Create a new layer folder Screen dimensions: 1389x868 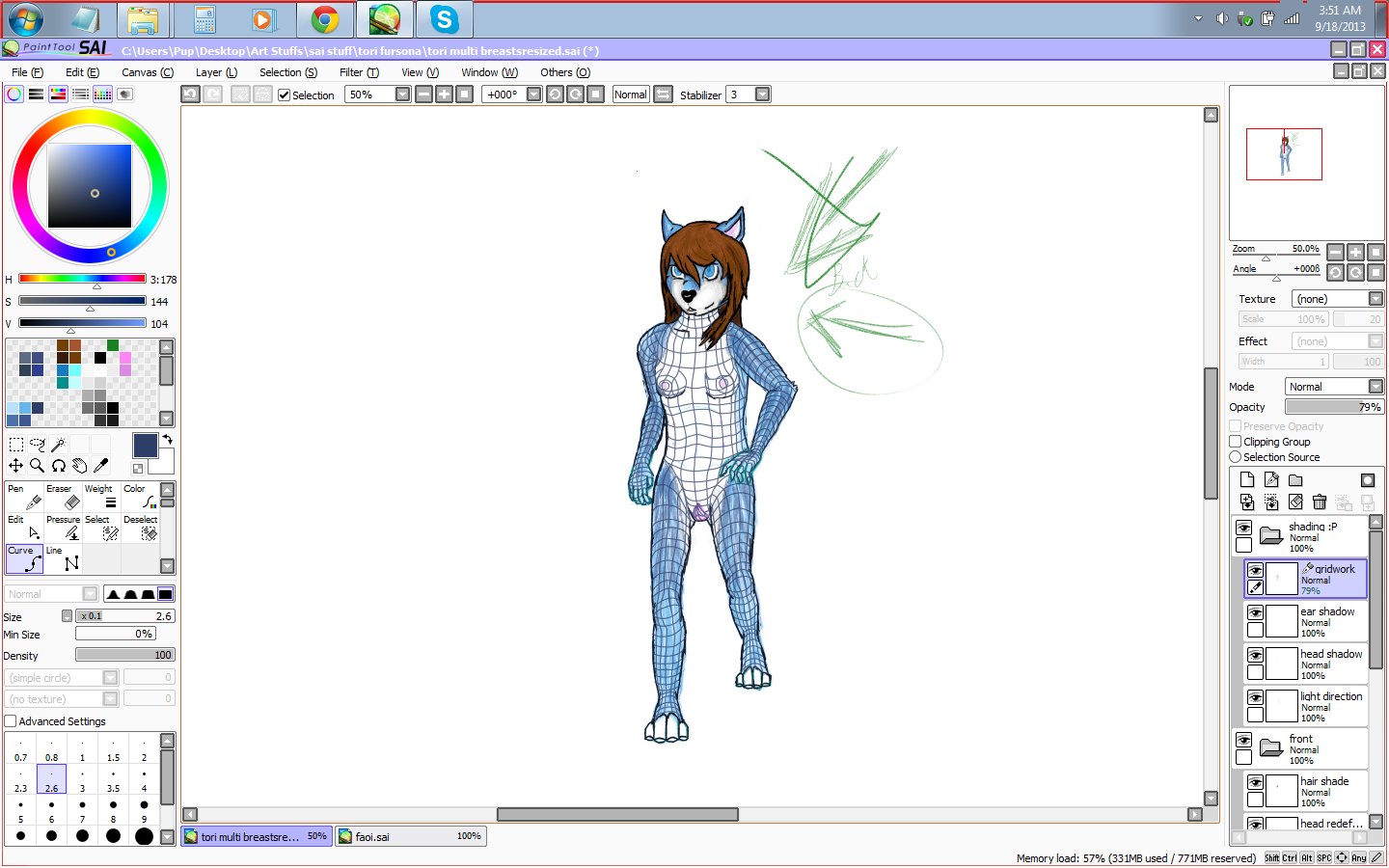(1295, 480)
